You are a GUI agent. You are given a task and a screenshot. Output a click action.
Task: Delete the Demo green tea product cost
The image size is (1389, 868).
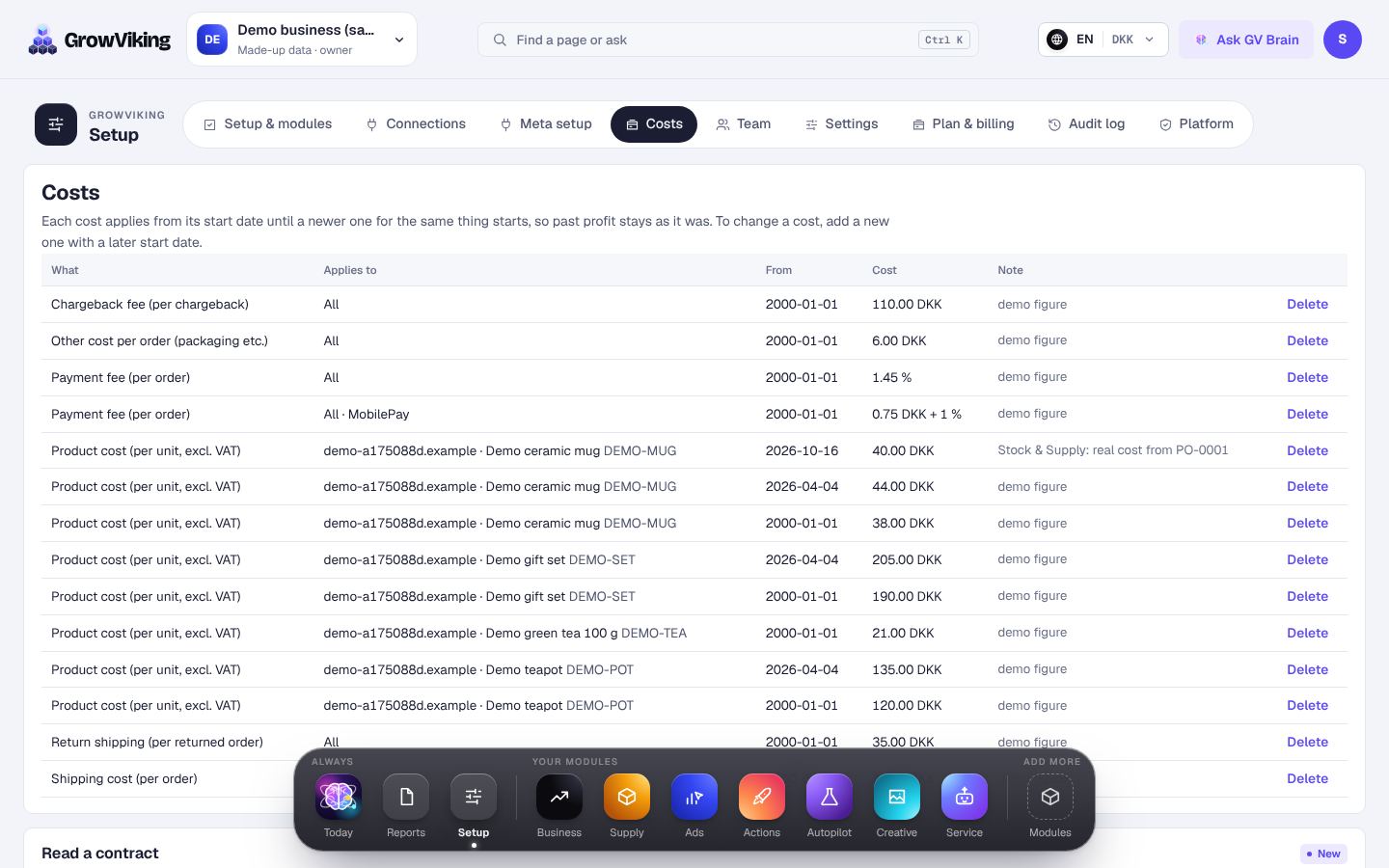1307,634
